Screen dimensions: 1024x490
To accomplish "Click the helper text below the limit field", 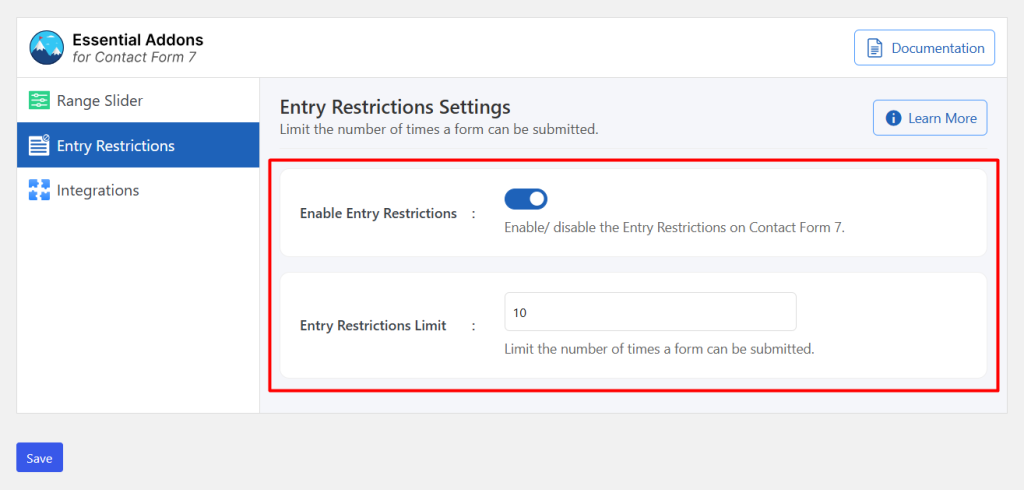I will [660, 349].
